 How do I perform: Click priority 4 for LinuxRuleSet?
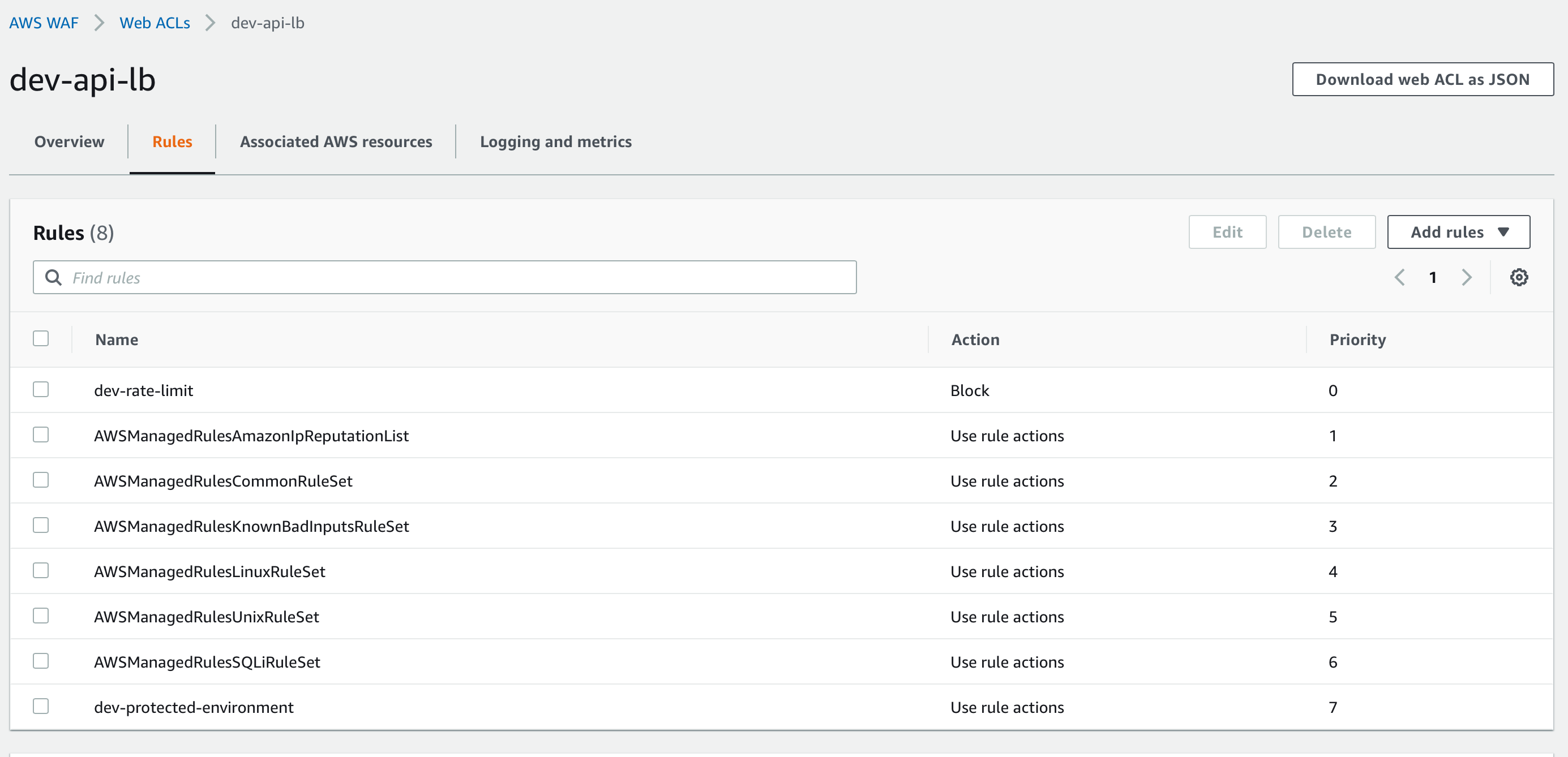click(1333, 571)
